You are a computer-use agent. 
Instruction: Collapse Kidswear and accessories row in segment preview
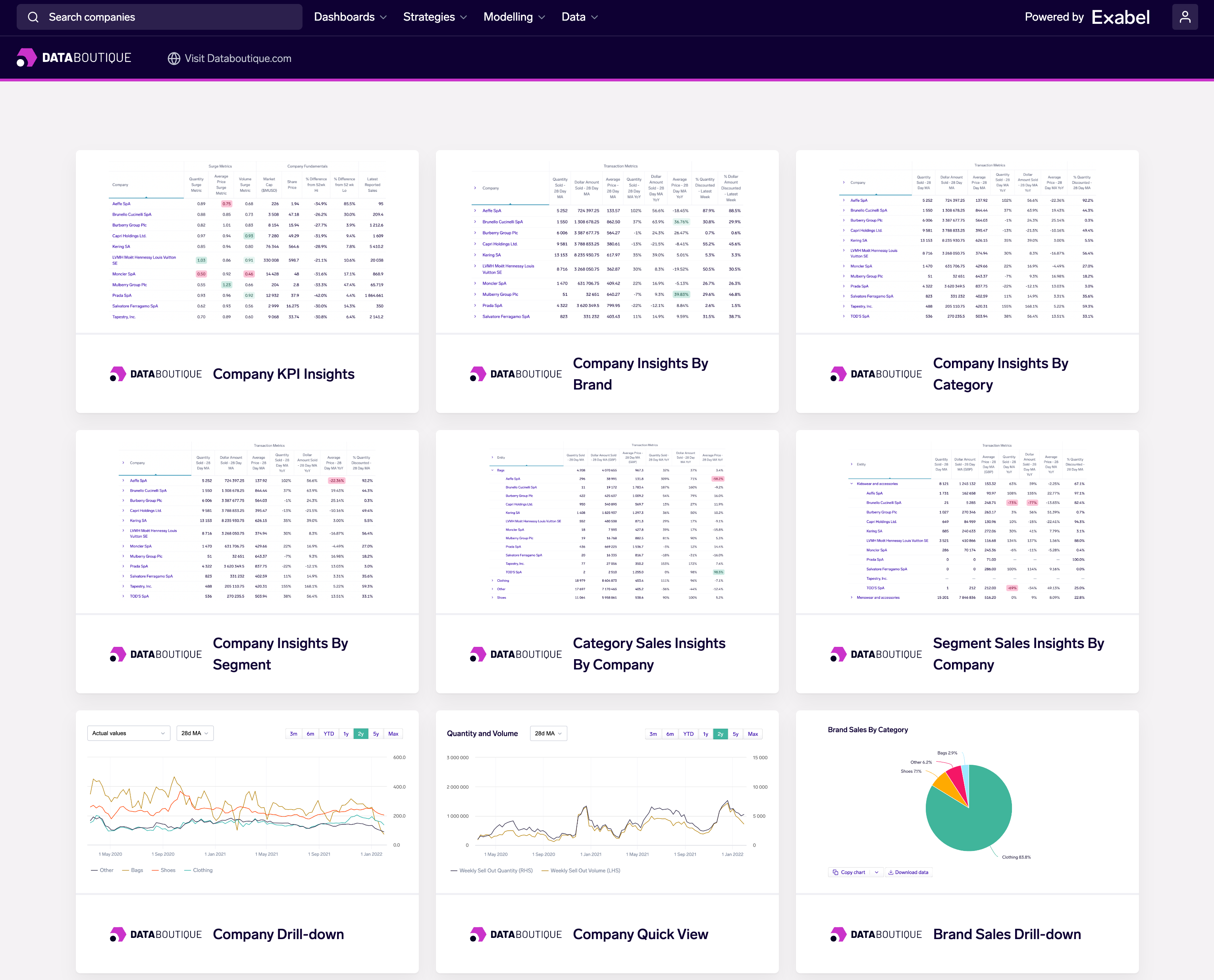[851, 484]
